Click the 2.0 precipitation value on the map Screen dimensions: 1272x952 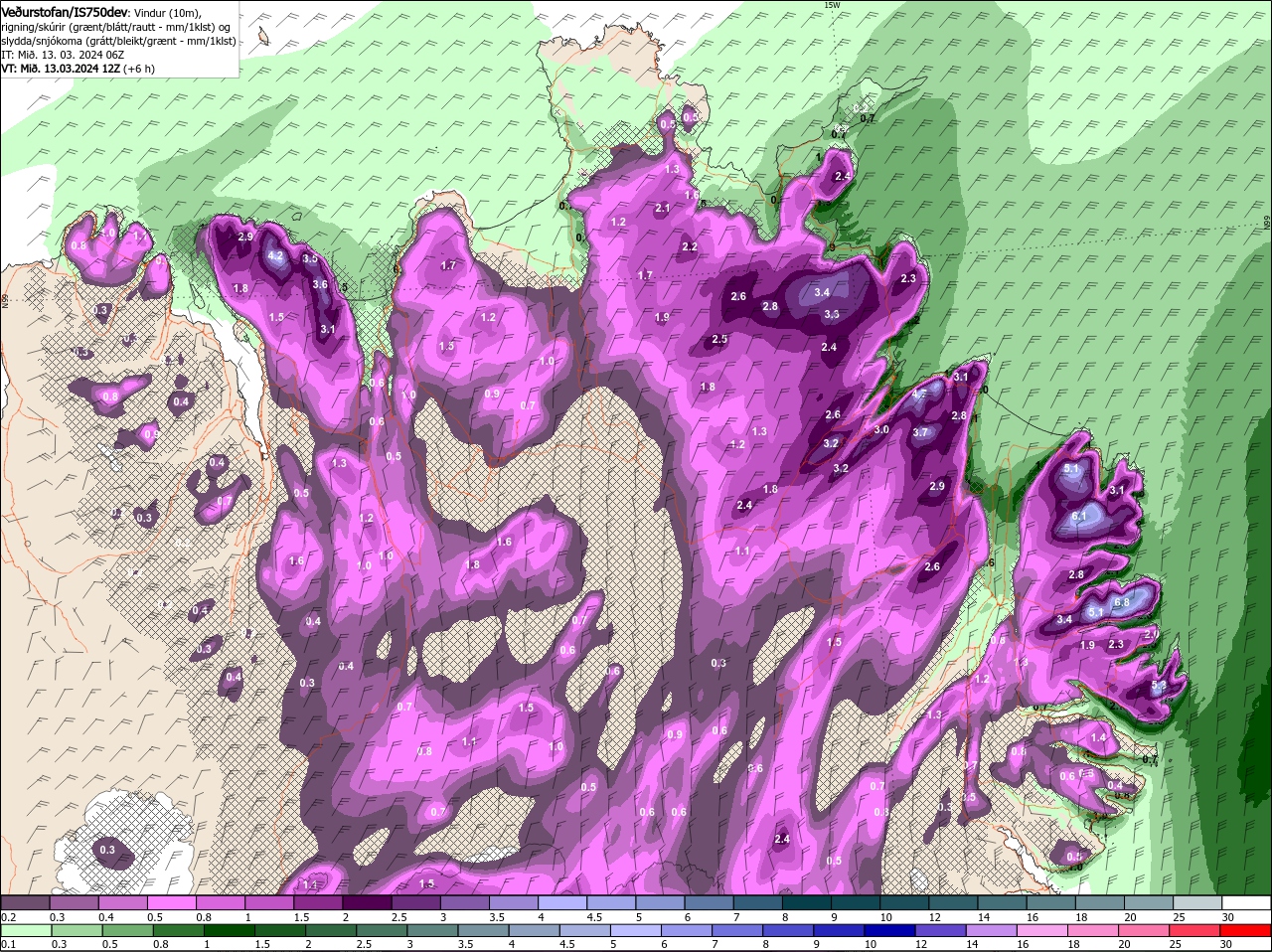(x=1152, y=634)
